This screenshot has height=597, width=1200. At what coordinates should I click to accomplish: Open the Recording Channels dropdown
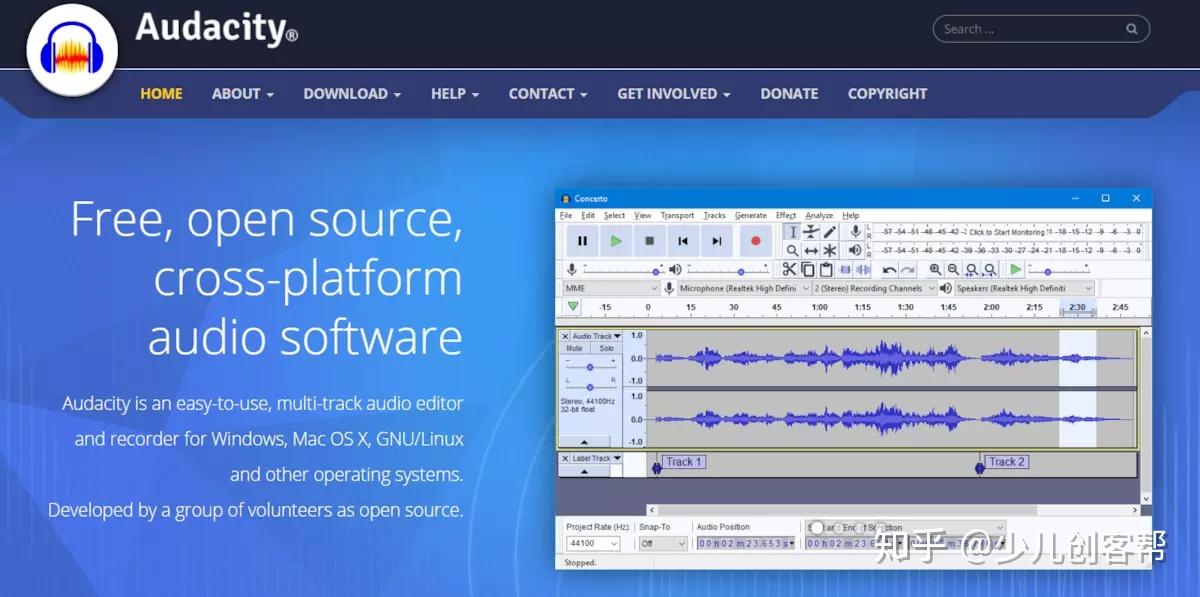(874, 288)
